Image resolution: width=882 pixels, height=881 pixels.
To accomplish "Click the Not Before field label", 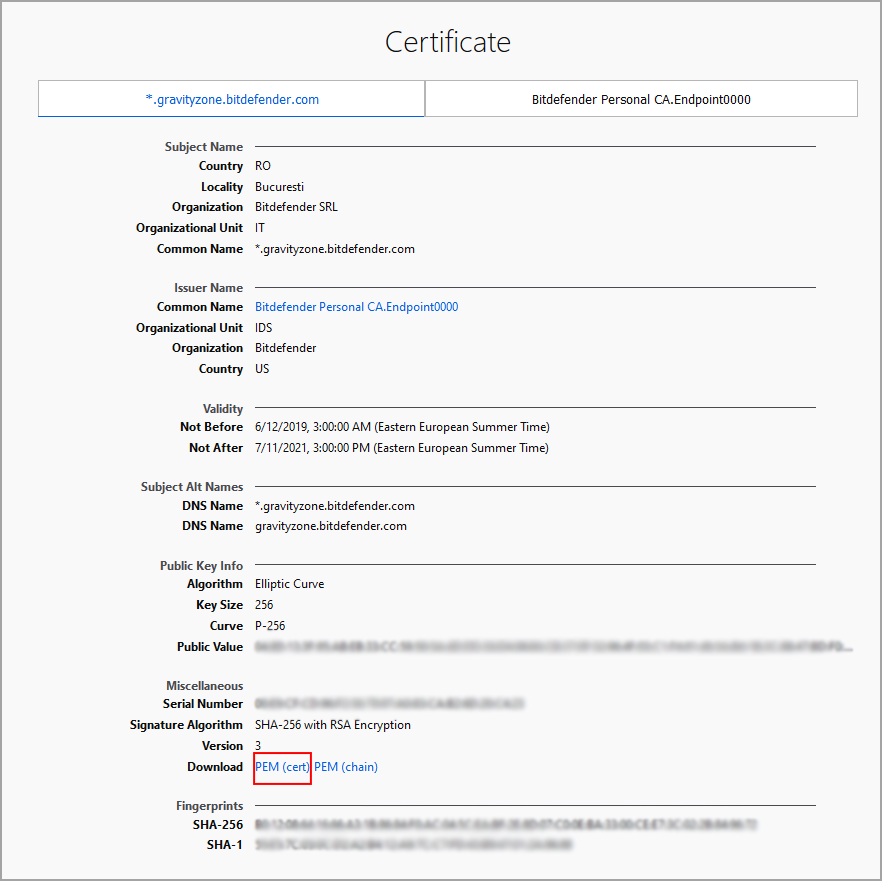I will (212, 427).
